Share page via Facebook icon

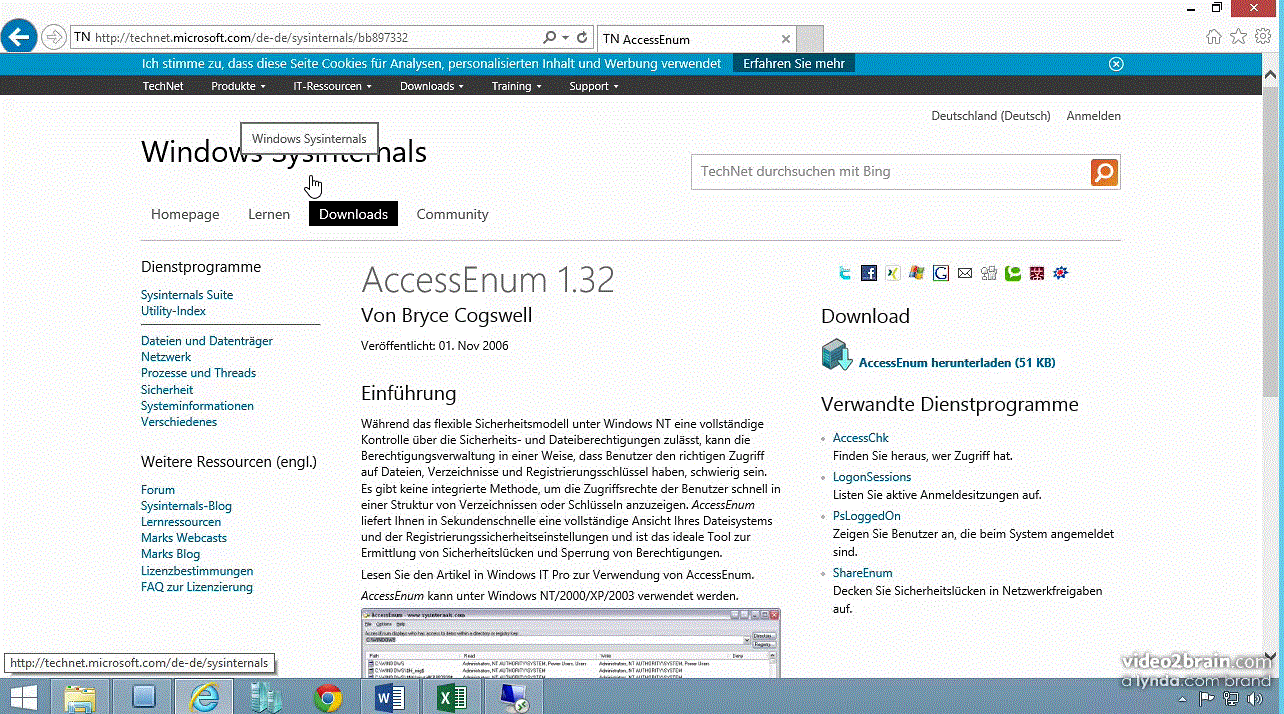[x=869, y=273]
